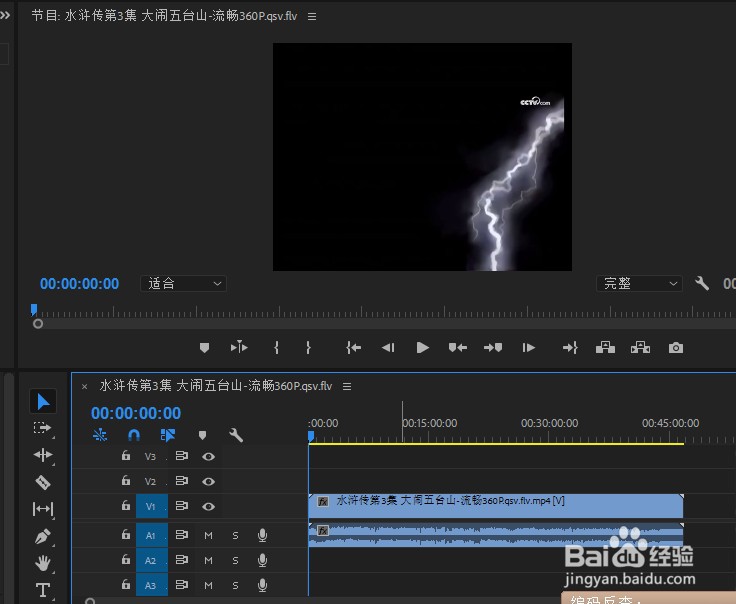
Task: Select the Razor tool
Action: pyautogui.click(x=43, y=482)
